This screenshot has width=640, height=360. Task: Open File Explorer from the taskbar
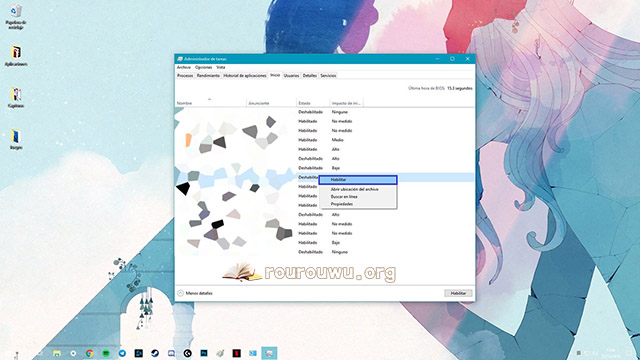pyautogui.click(x=57, y=353)
